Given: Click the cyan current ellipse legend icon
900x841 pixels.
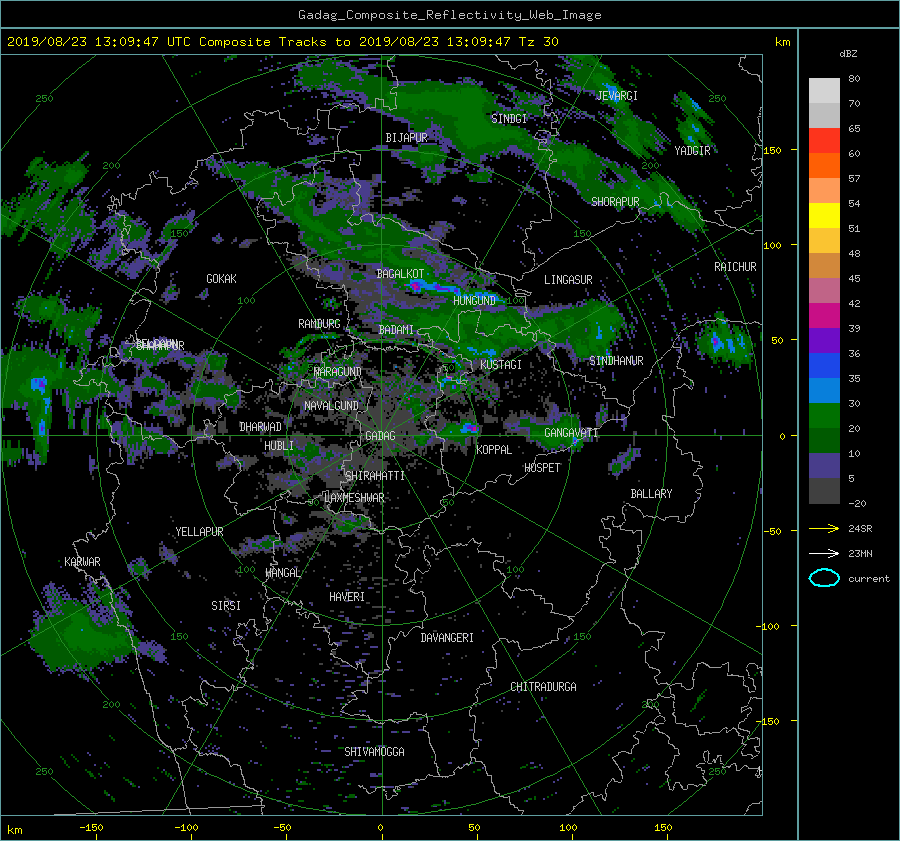Looking at the screenshot, I should tap(824, 578).
